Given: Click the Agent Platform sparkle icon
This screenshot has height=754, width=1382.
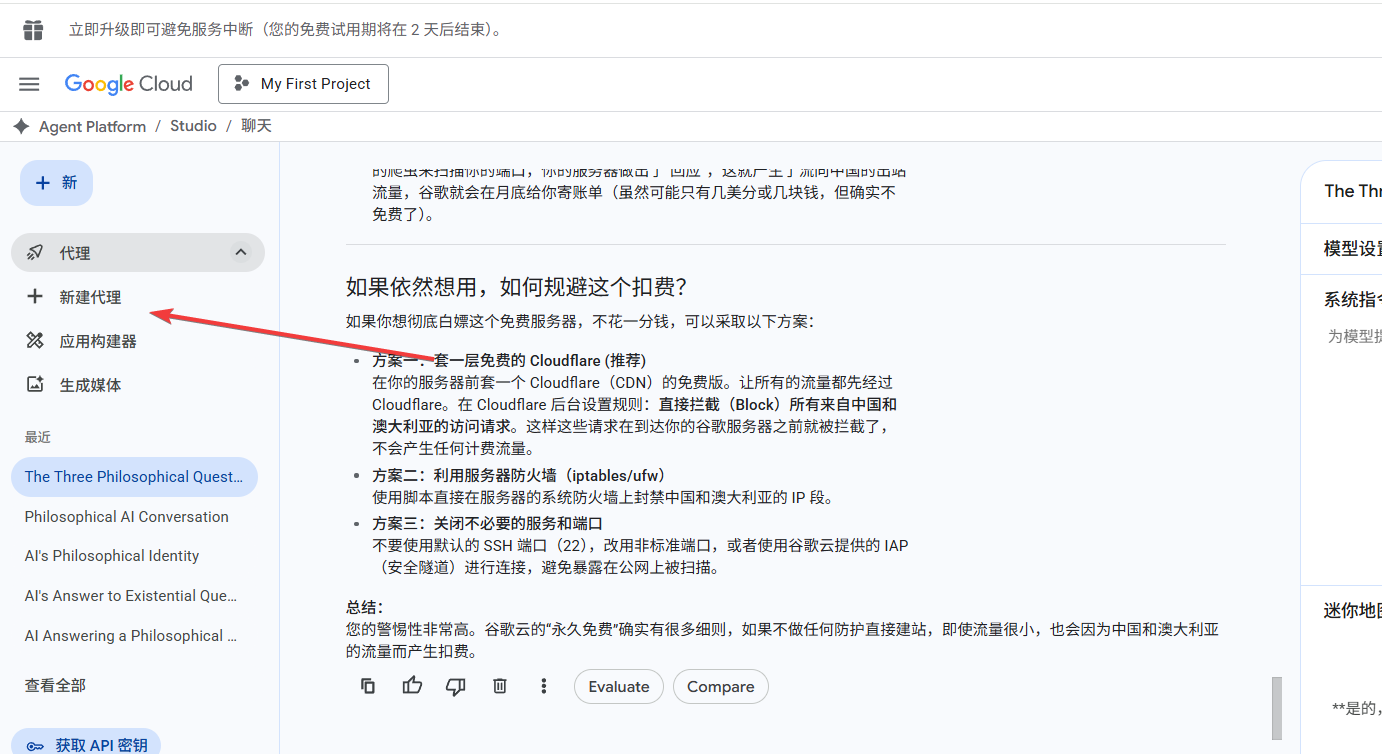Looking at the screenshot, I should 21,126.
